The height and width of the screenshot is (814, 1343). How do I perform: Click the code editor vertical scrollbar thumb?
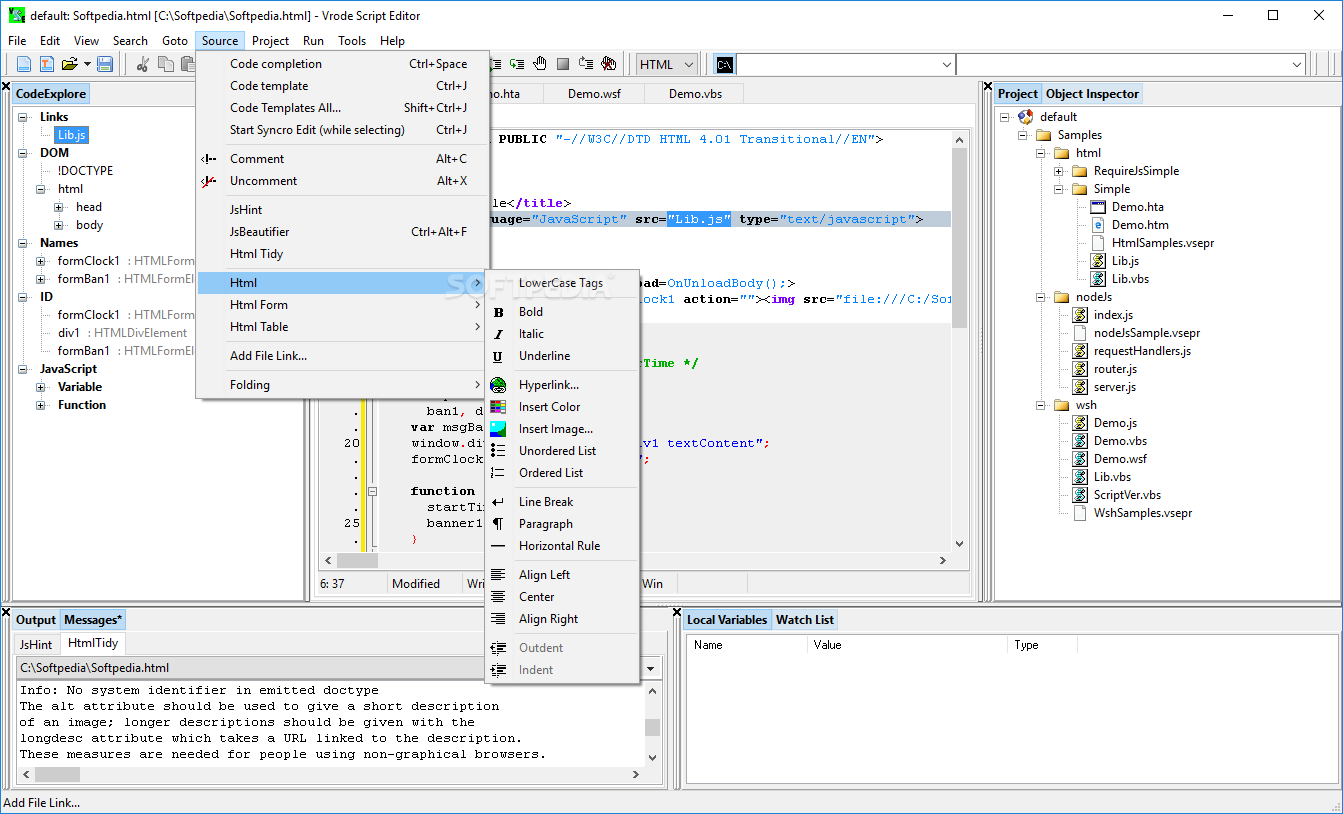960,240
